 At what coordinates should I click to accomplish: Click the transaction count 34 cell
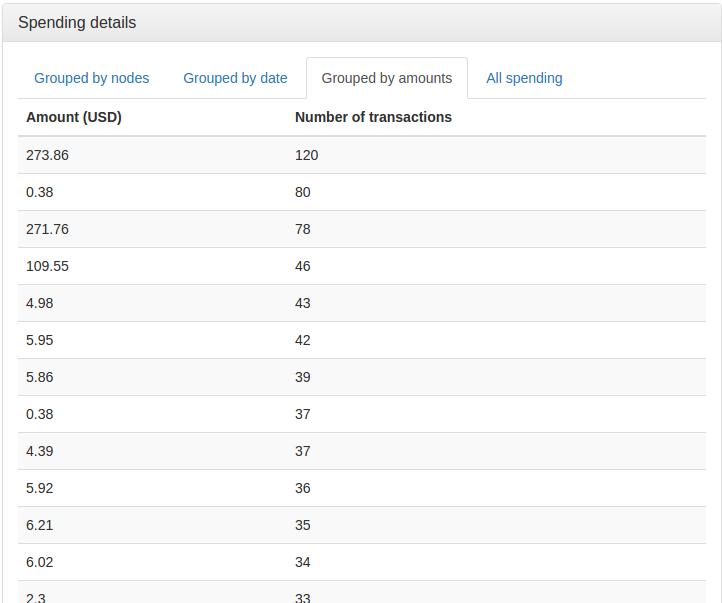pyautogui.click(x=303, y=562)
